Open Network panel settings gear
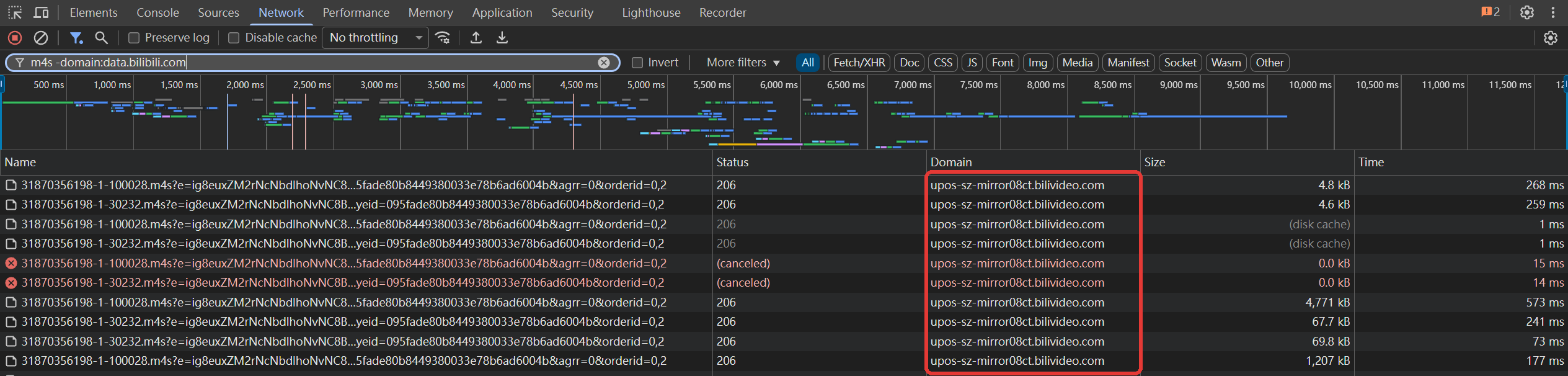The height and width of the screenshot is (376, 1568). point(1551,38)
